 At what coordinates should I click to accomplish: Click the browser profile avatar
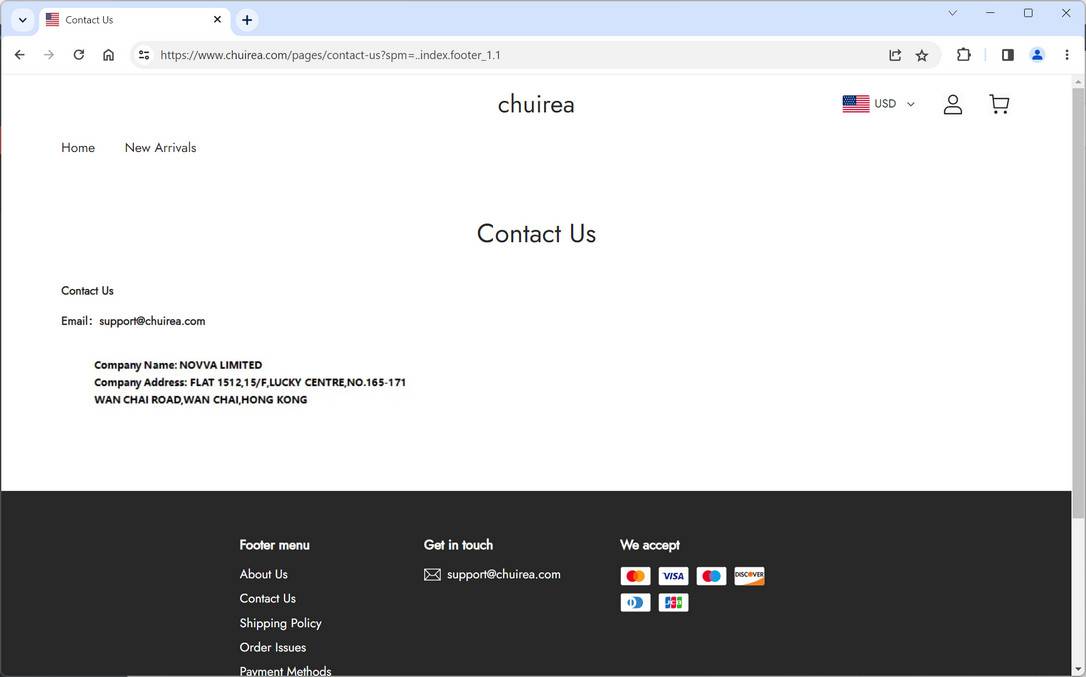1037,55
